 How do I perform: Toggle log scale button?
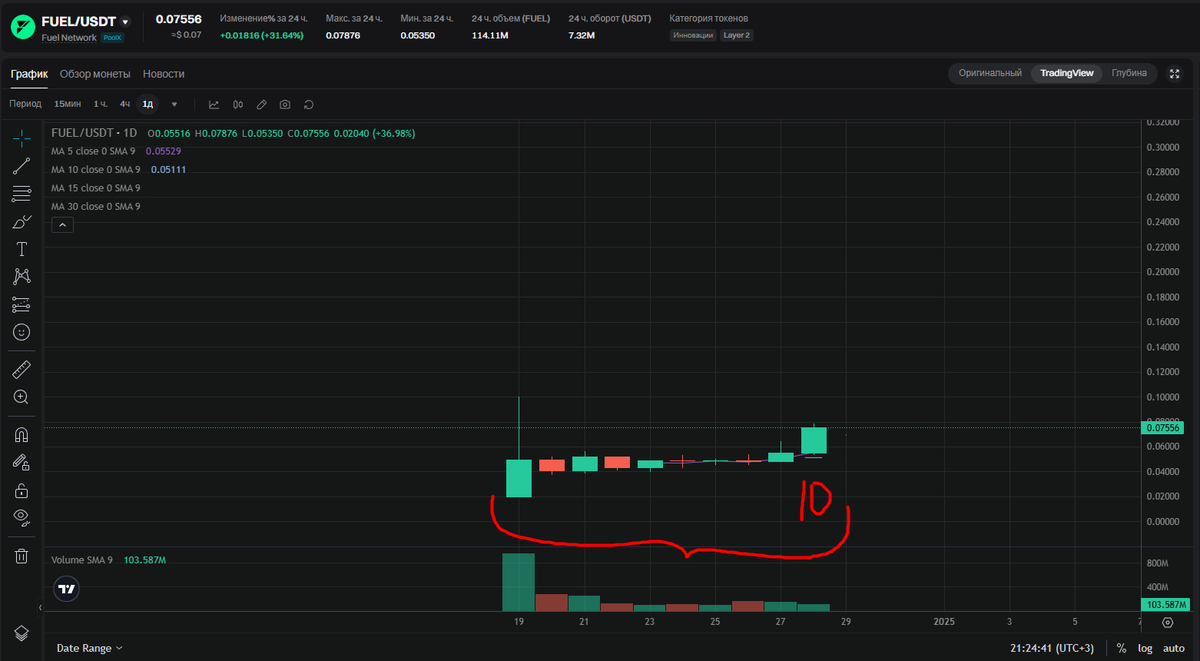point(1144,648)
